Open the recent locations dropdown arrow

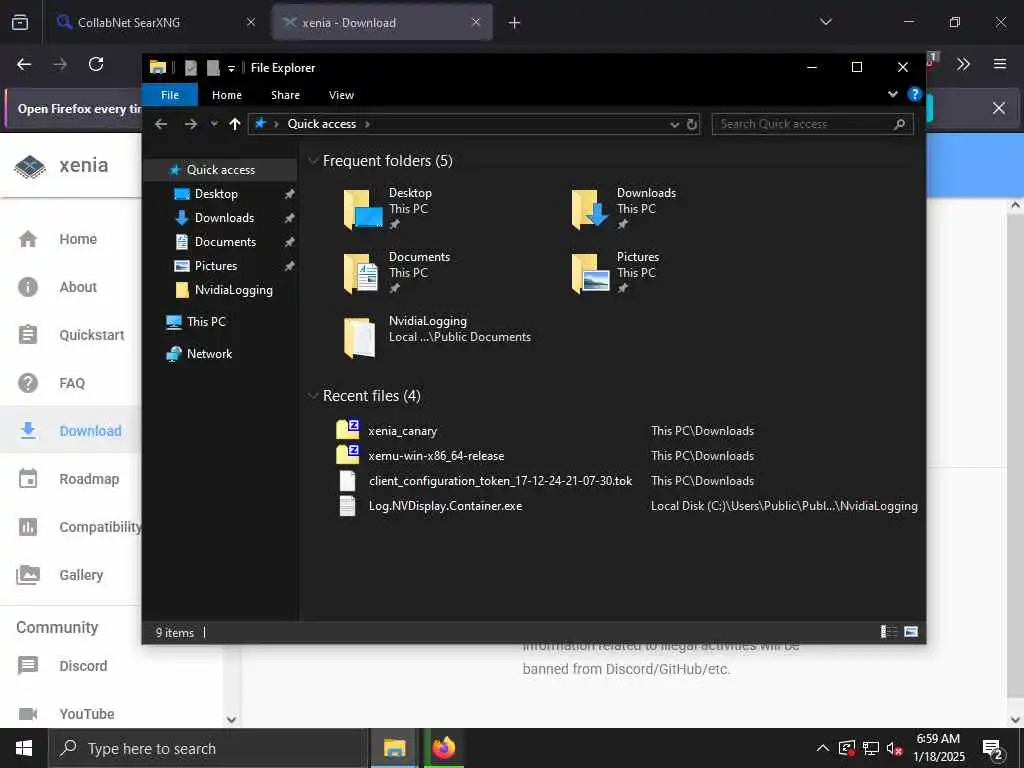[x=214, y=124]
